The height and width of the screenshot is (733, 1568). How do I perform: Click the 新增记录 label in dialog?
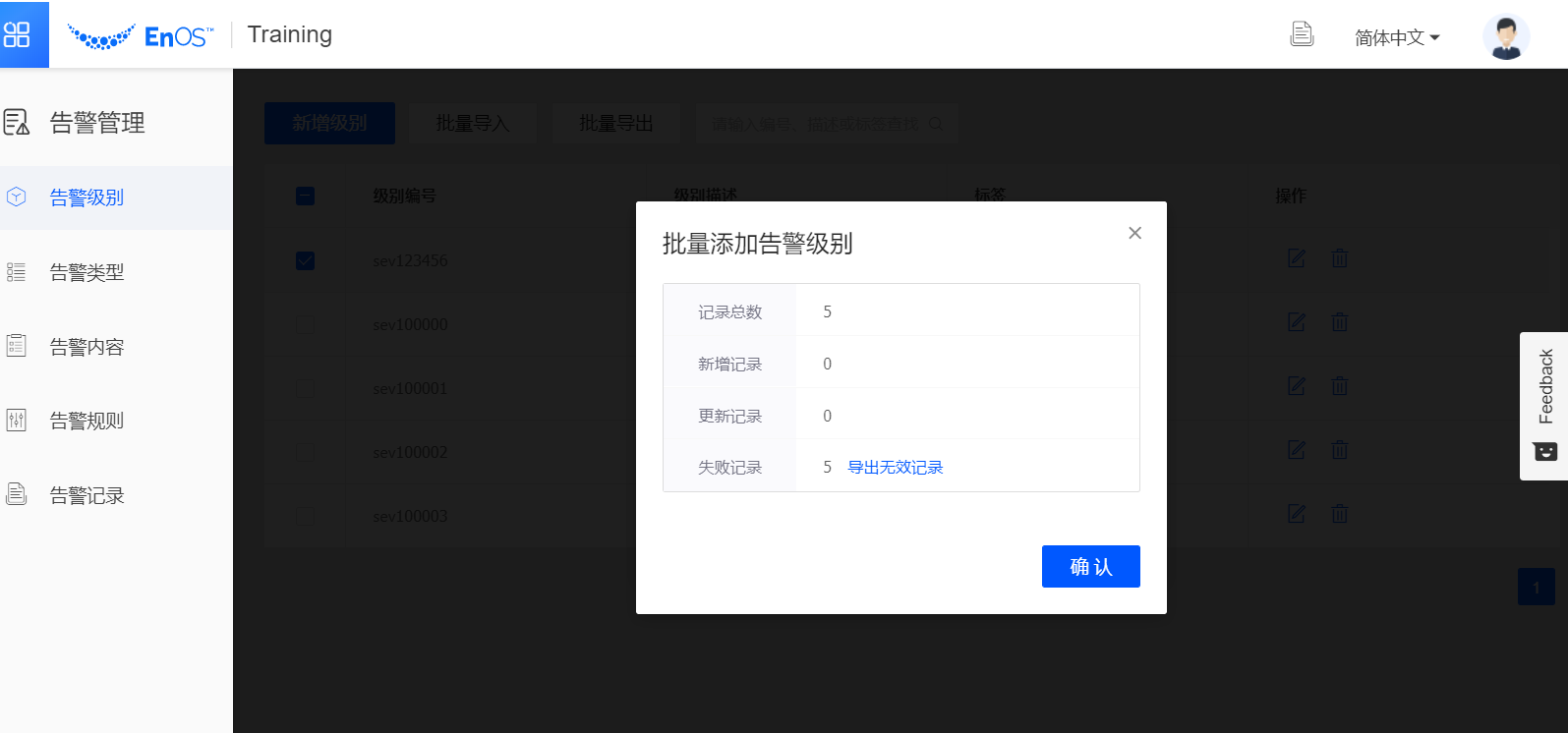point(730,364)
